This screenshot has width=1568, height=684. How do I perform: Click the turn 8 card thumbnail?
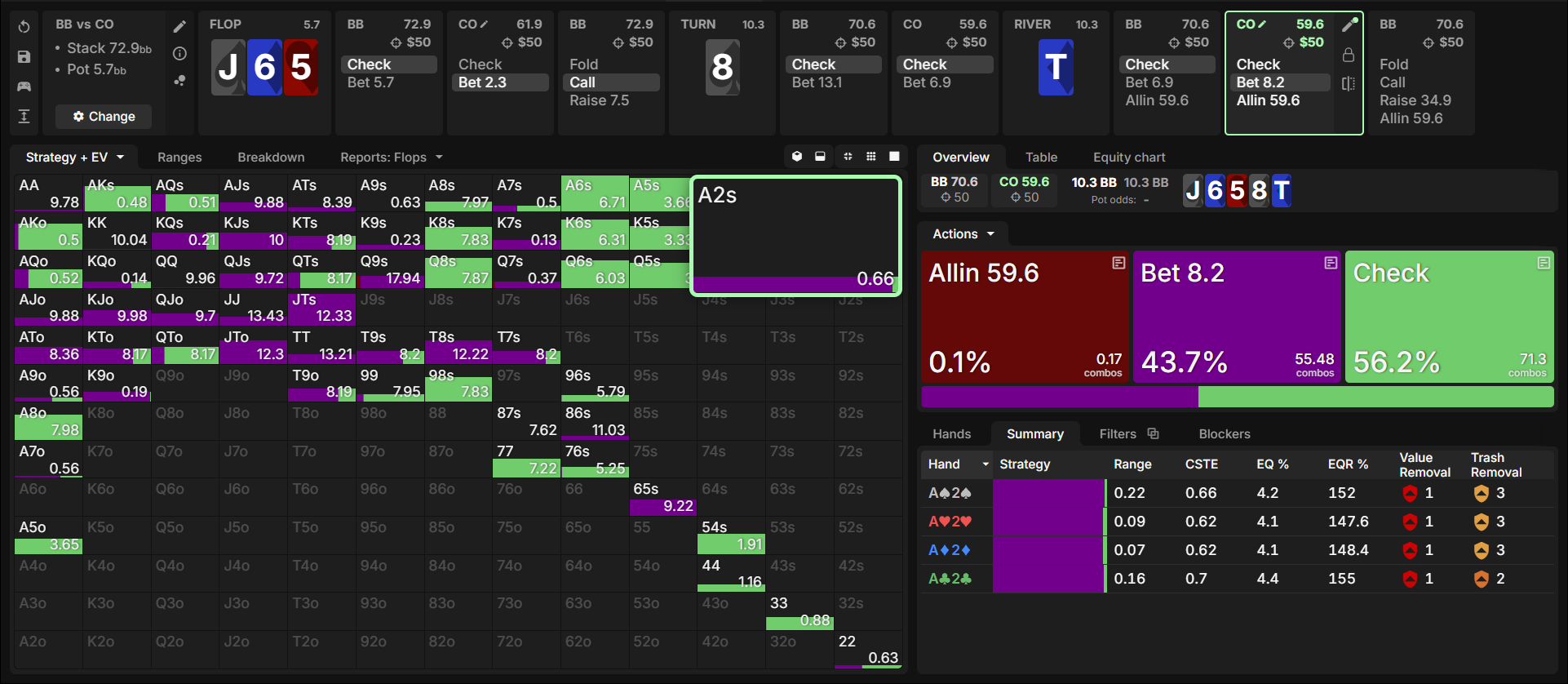[x=722, y=68]
